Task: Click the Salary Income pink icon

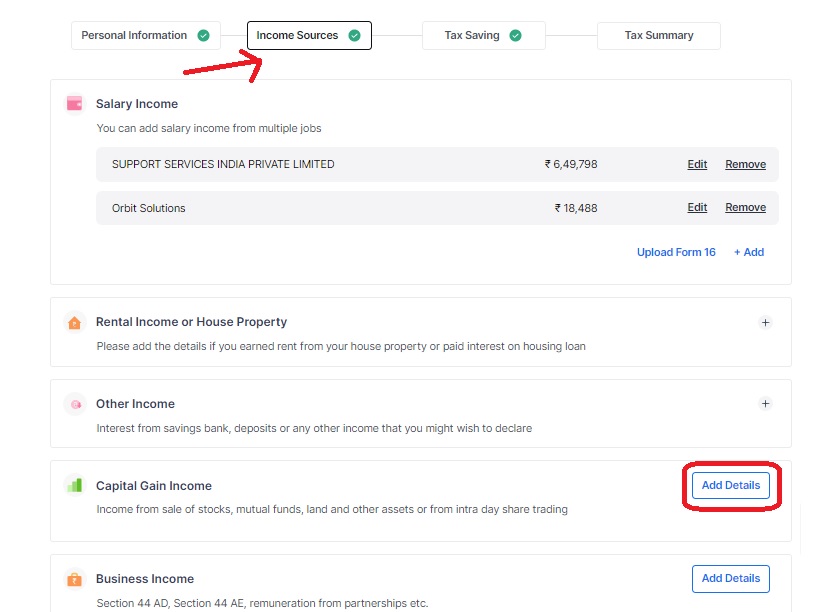Action: (x=73, y=103)
